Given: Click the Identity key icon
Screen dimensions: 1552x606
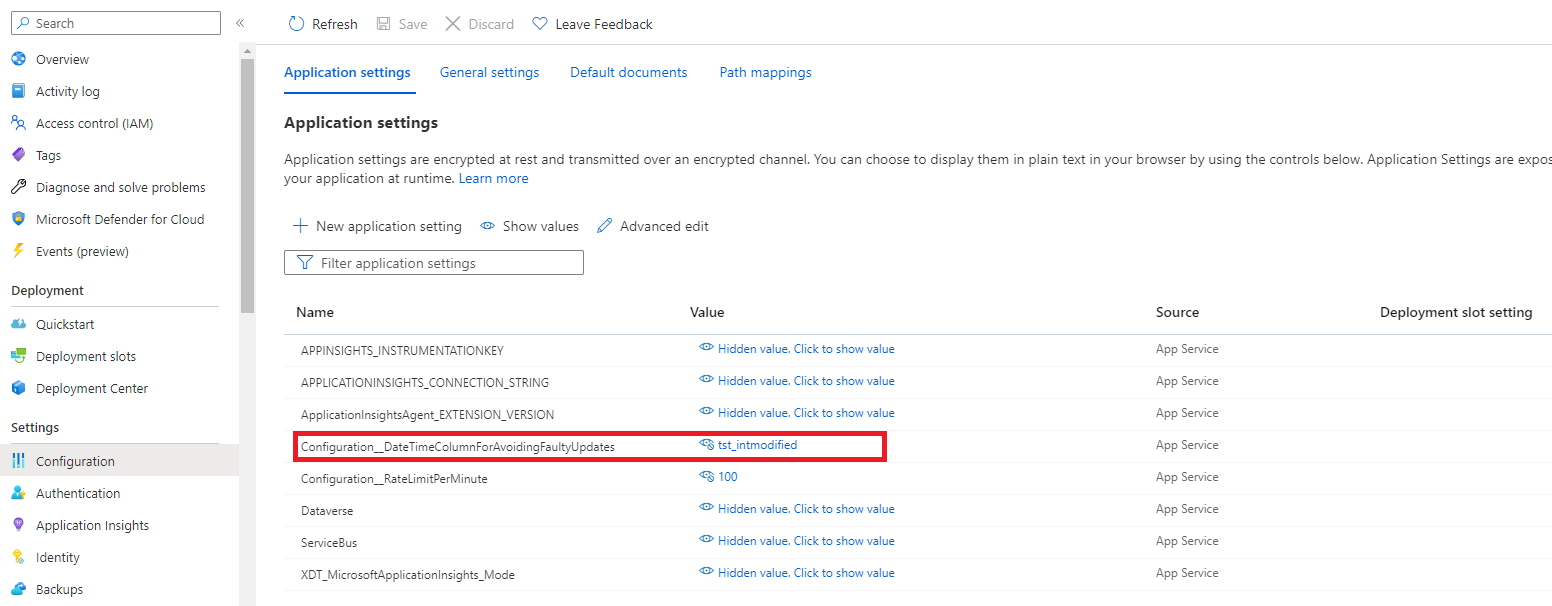Looking at the screenshot, I should coord(18,557).
